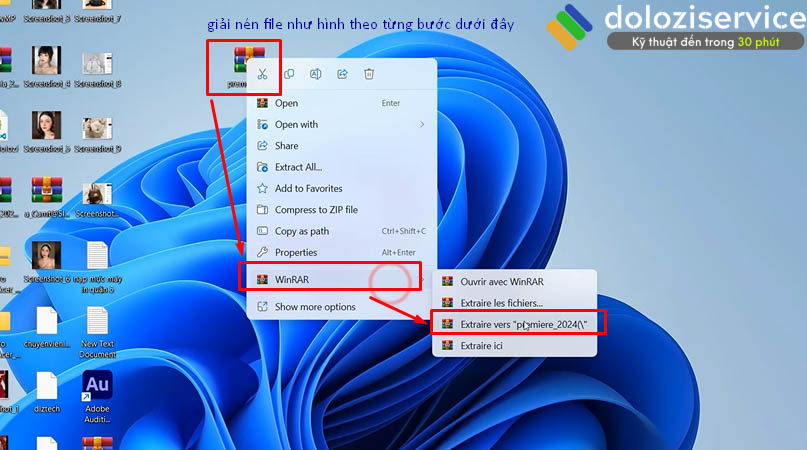Select 'Copy as path' menu entry

point(342,231)
